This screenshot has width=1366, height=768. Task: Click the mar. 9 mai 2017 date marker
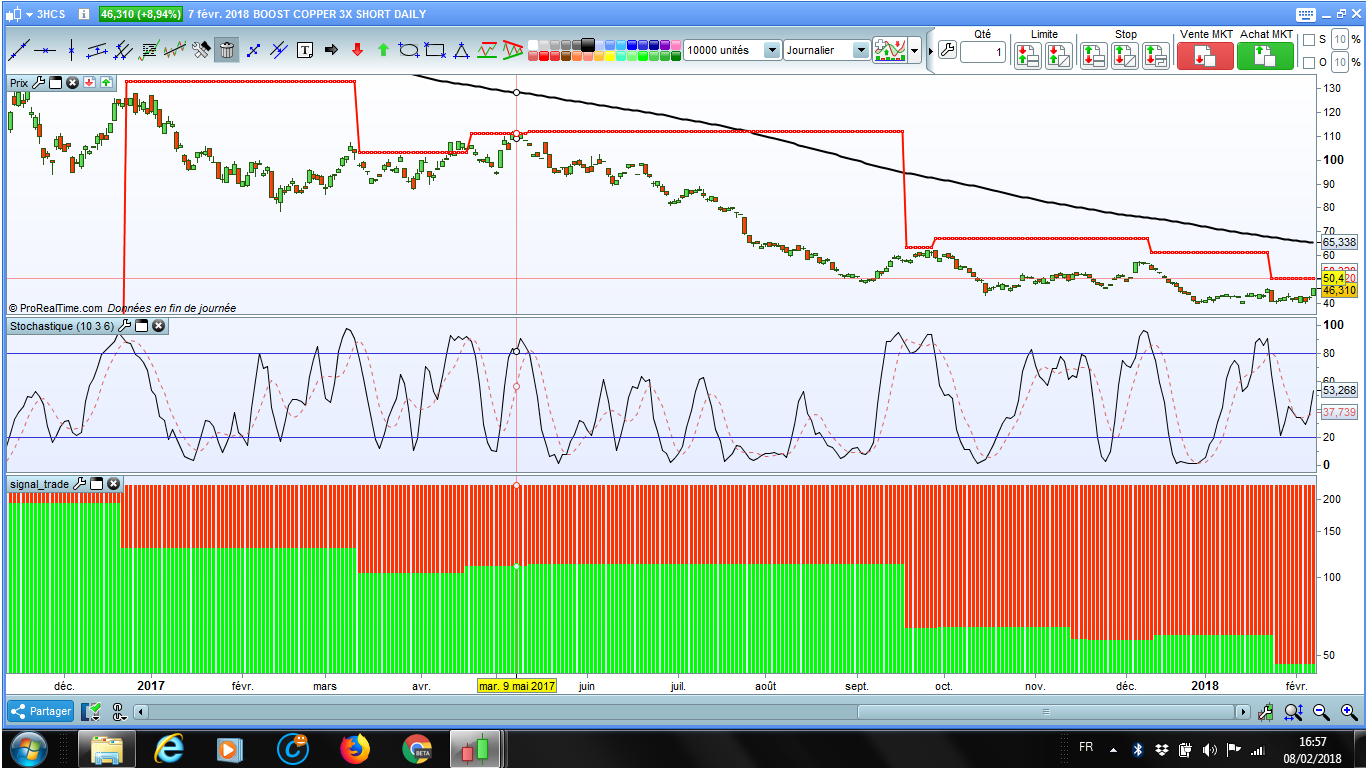[516, 686]
